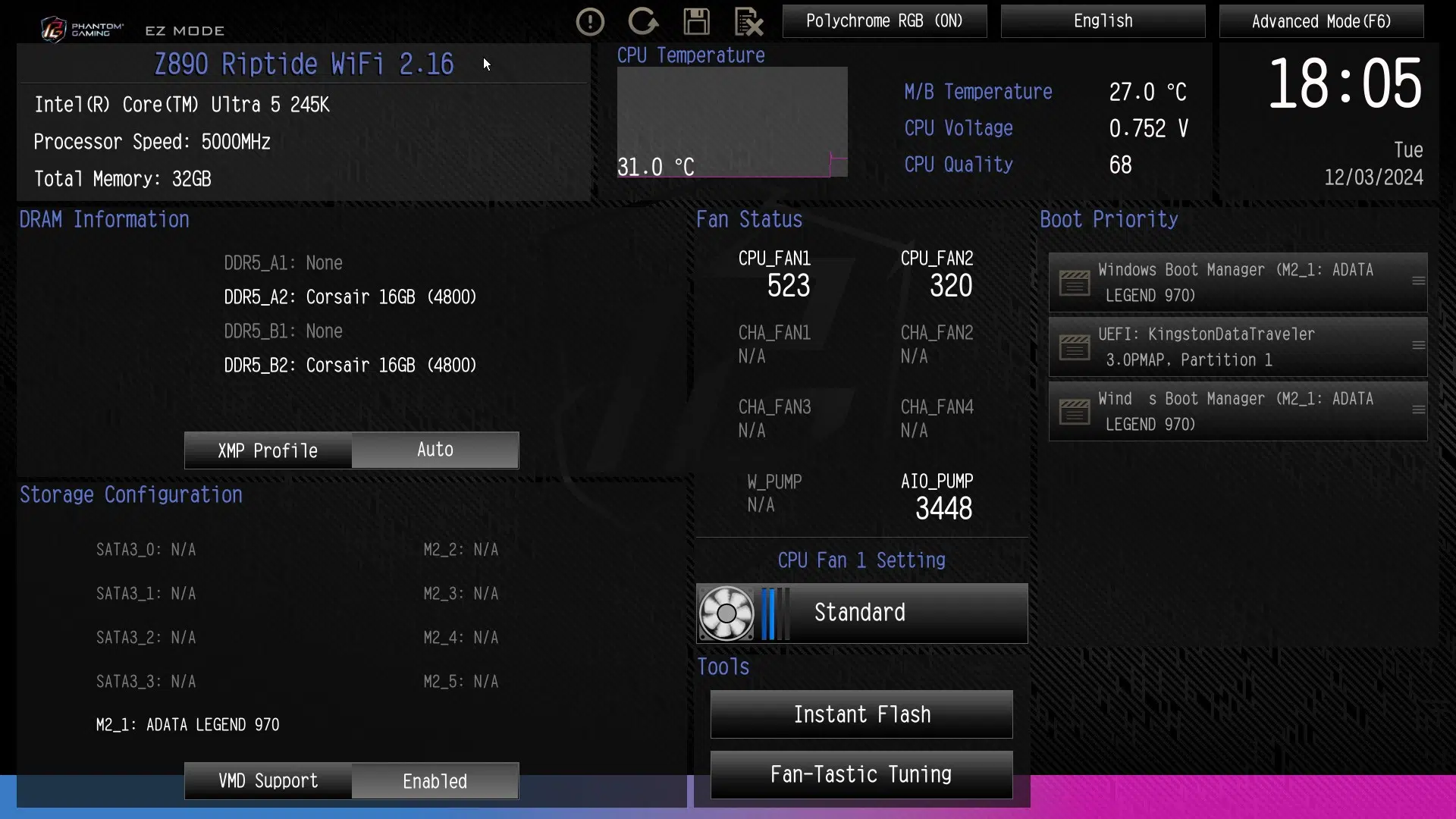Click CPU Voltage 0.752 V value
1456x819 pixels.
pos(1148,129)
